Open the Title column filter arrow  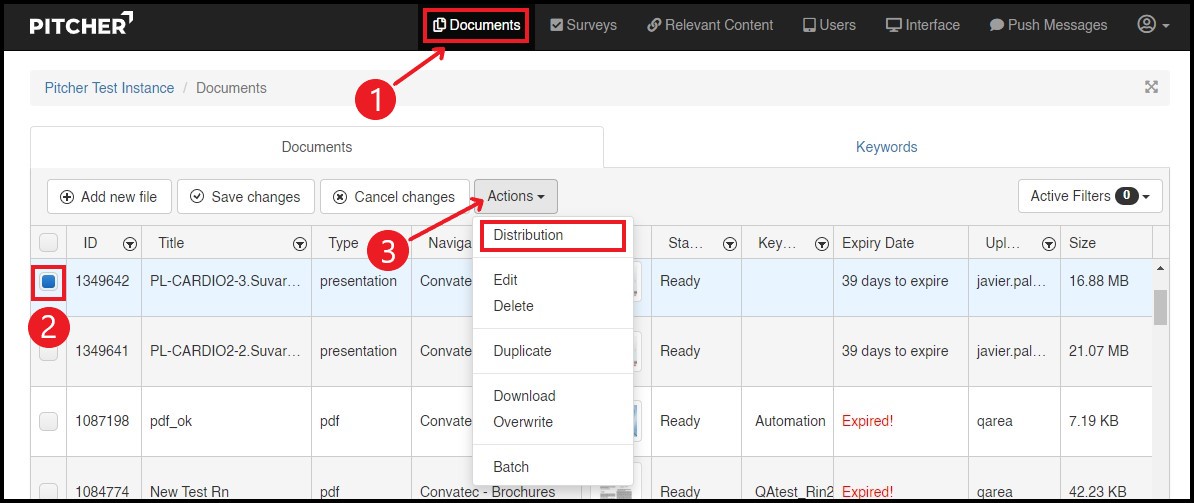[299, 244]
